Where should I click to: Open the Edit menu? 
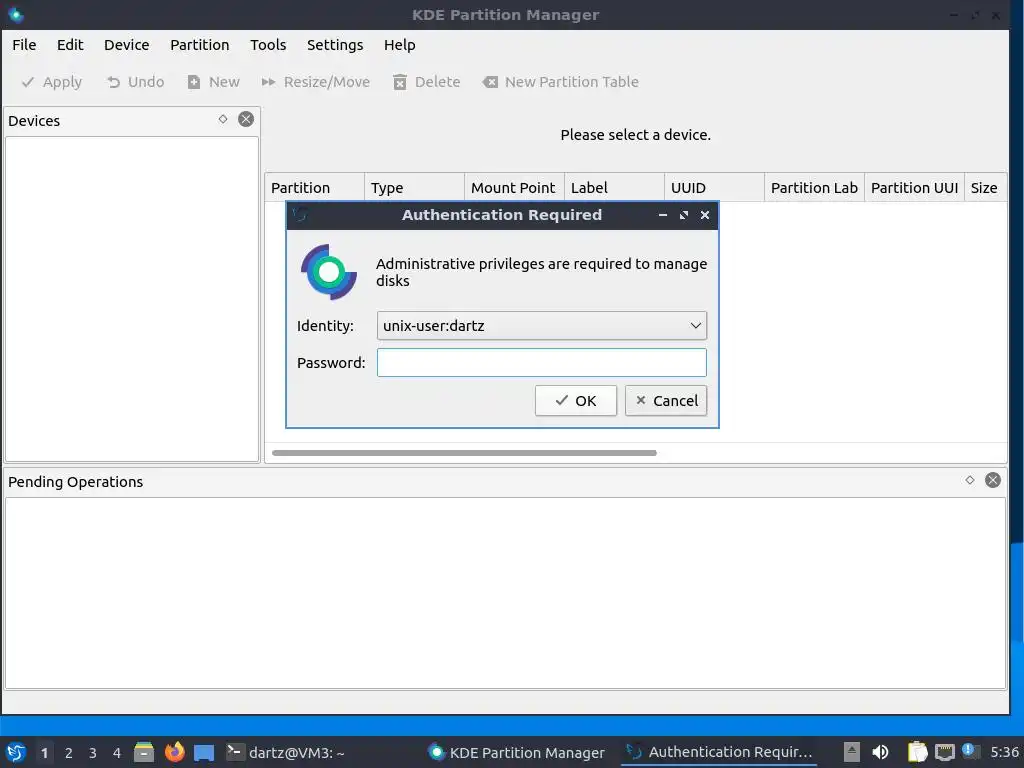click(x=70, y=45)
